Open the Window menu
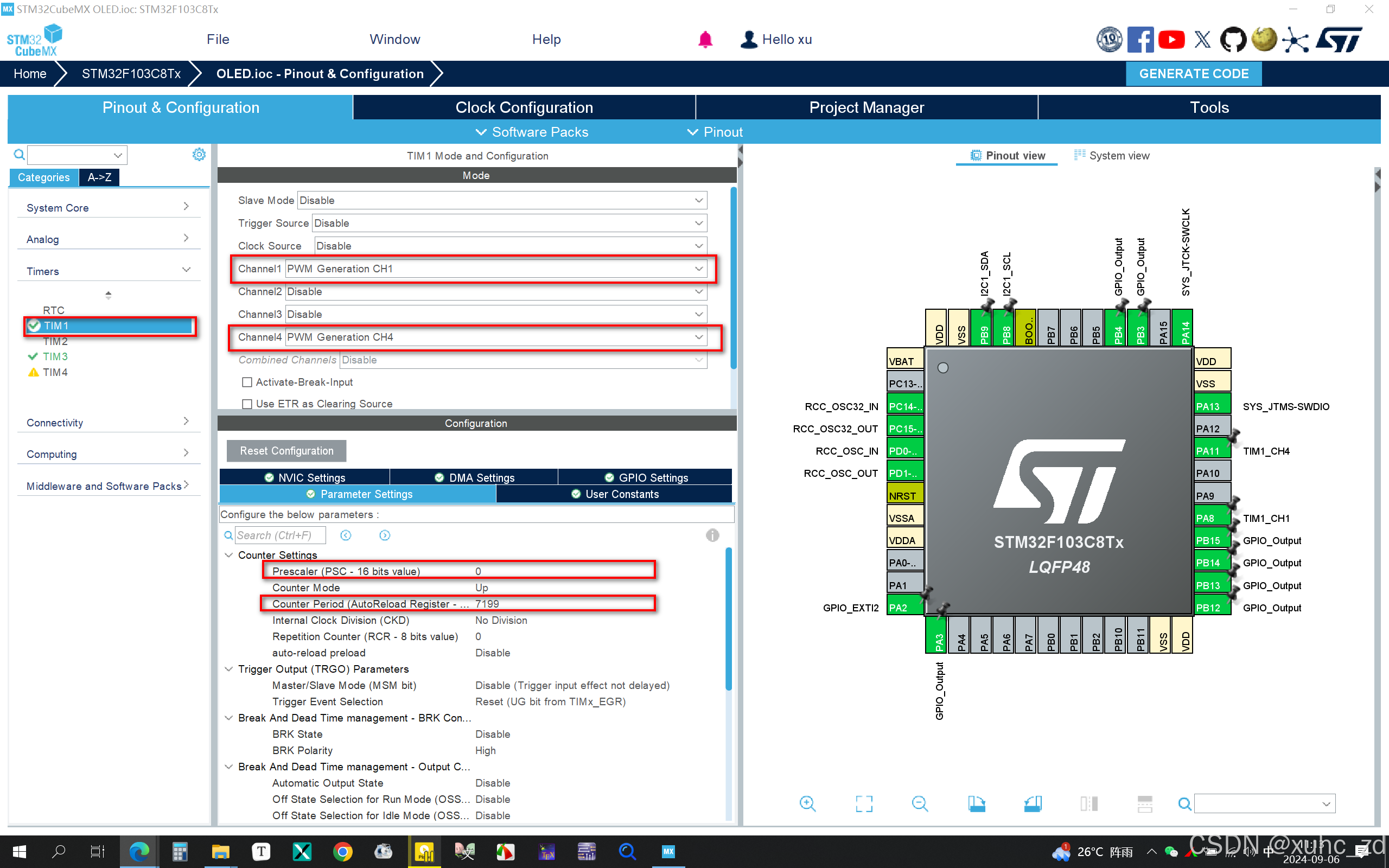Image resolution: width=1389 pixels, height=868 pixels. pos(395,39)
